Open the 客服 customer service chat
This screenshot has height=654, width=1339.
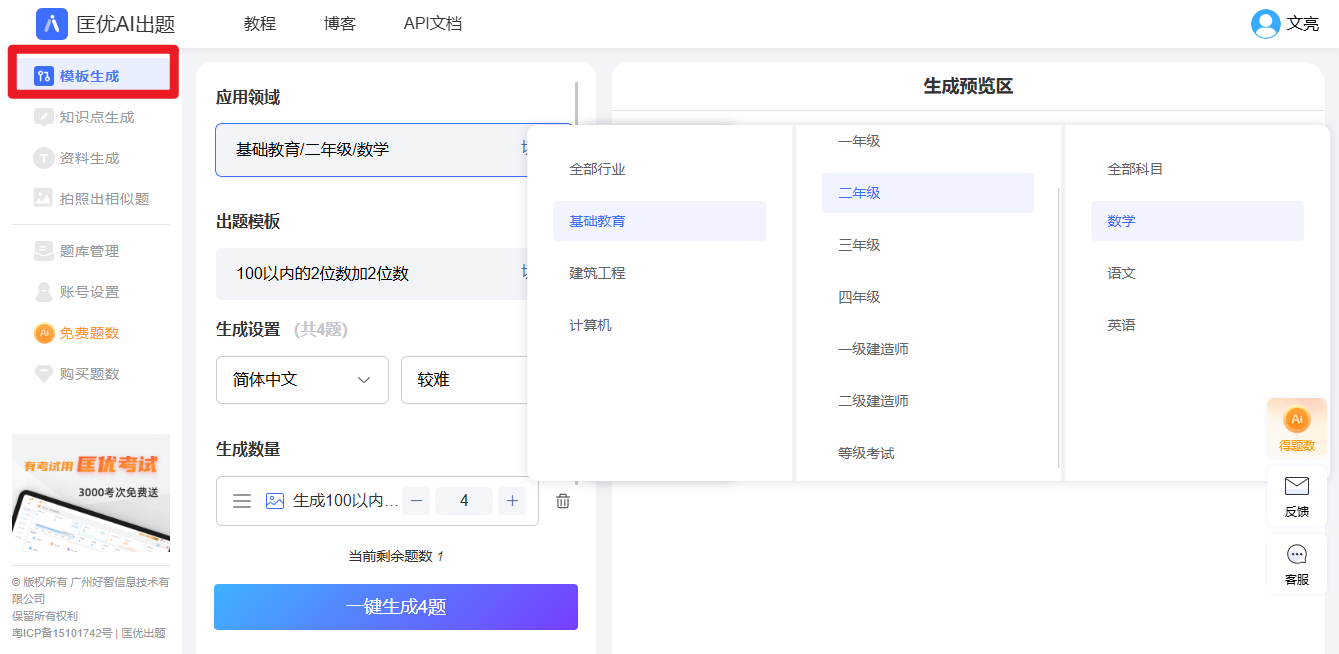click(x=1296, y=561)
